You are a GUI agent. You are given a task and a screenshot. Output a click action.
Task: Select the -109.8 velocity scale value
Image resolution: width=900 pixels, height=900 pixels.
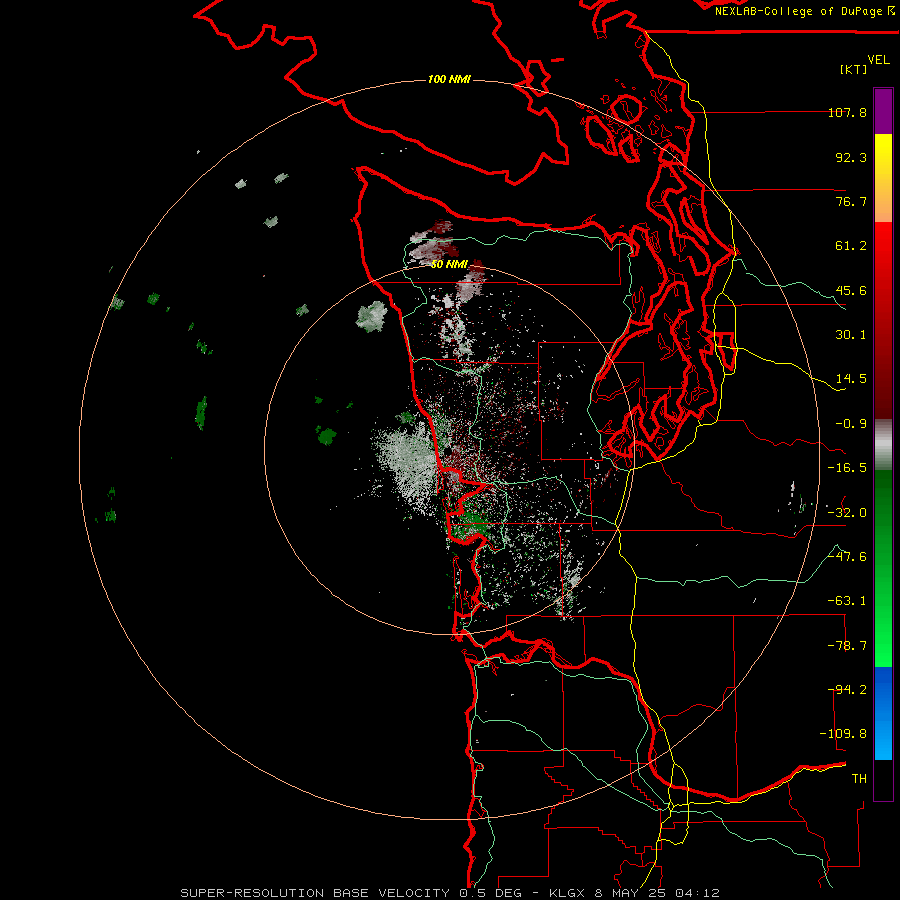click(x=843, y=734)
